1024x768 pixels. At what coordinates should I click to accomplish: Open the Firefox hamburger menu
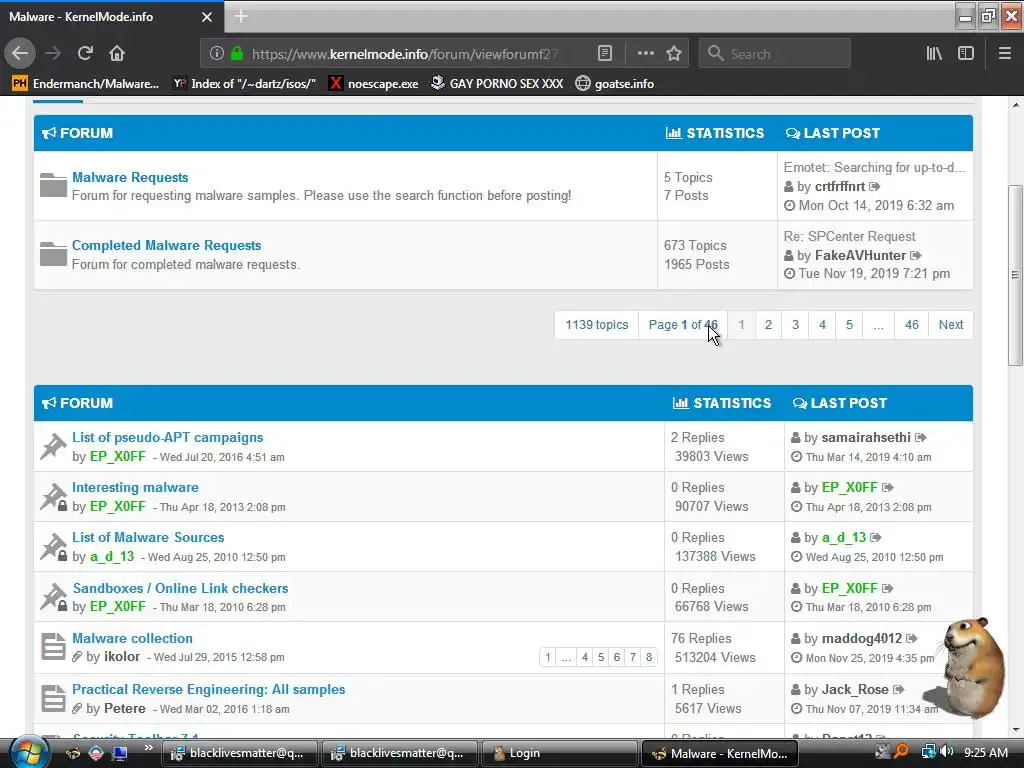1004,54
